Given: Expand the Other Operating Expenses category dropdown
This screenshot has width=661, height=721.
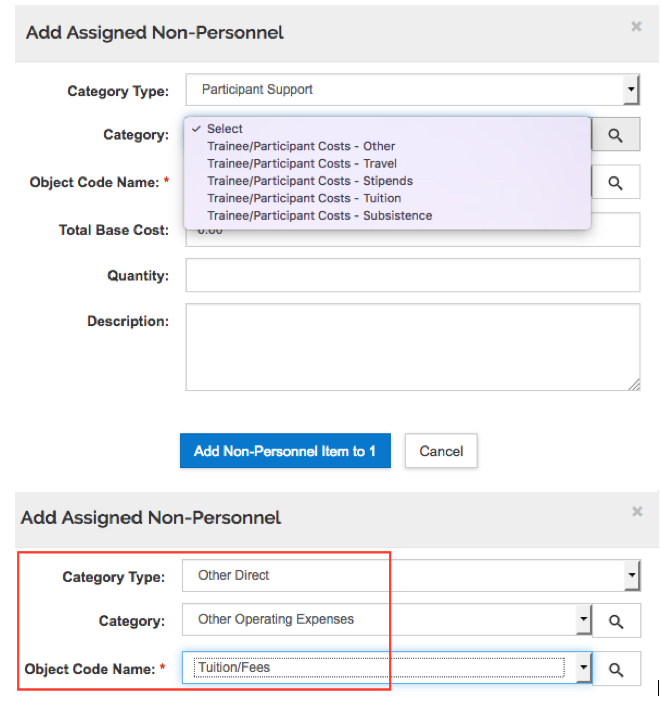Looking at the screenshot, I should point(584,620).
